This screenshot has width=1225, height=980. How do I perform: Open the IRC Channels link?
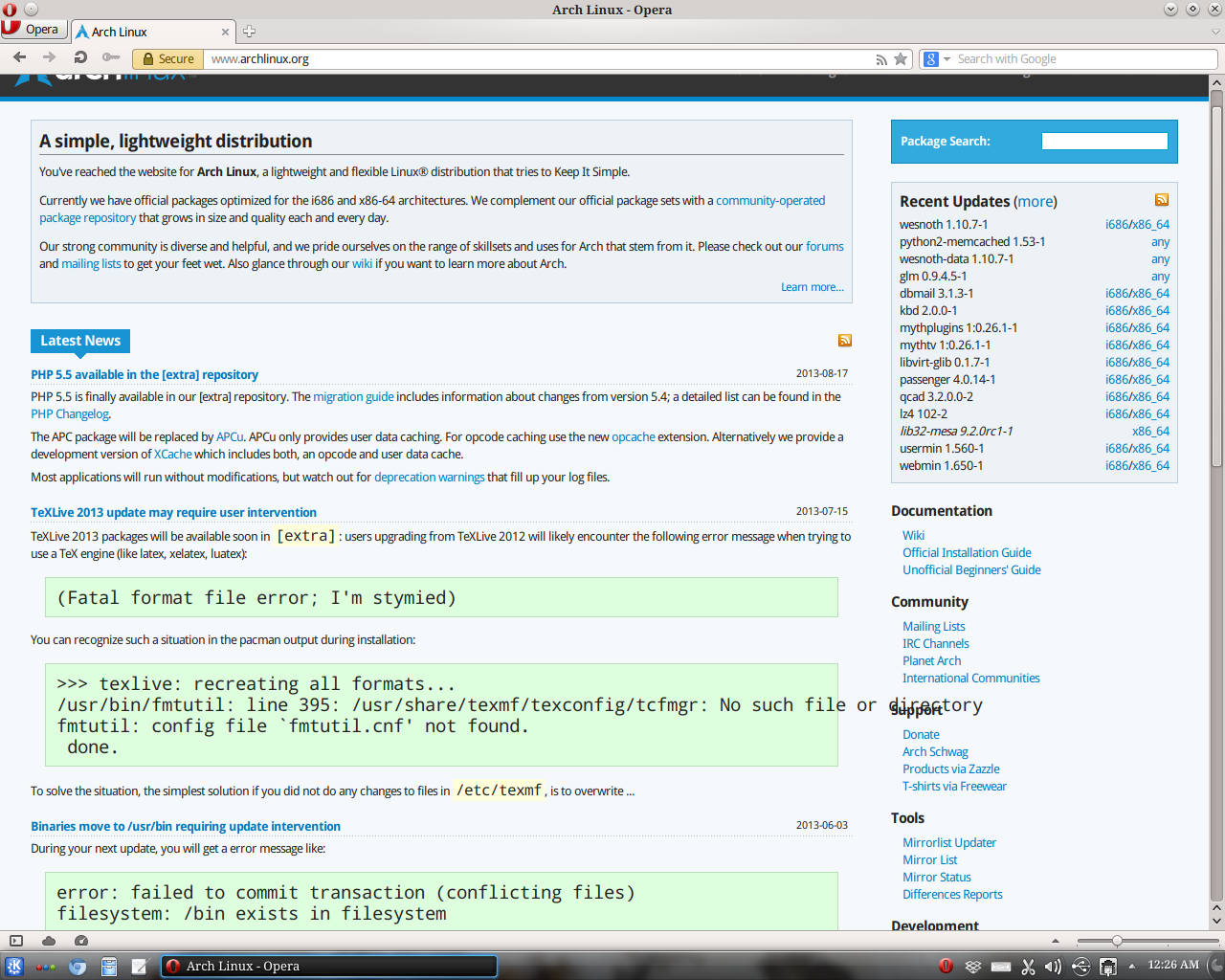[x=936, y=643]
